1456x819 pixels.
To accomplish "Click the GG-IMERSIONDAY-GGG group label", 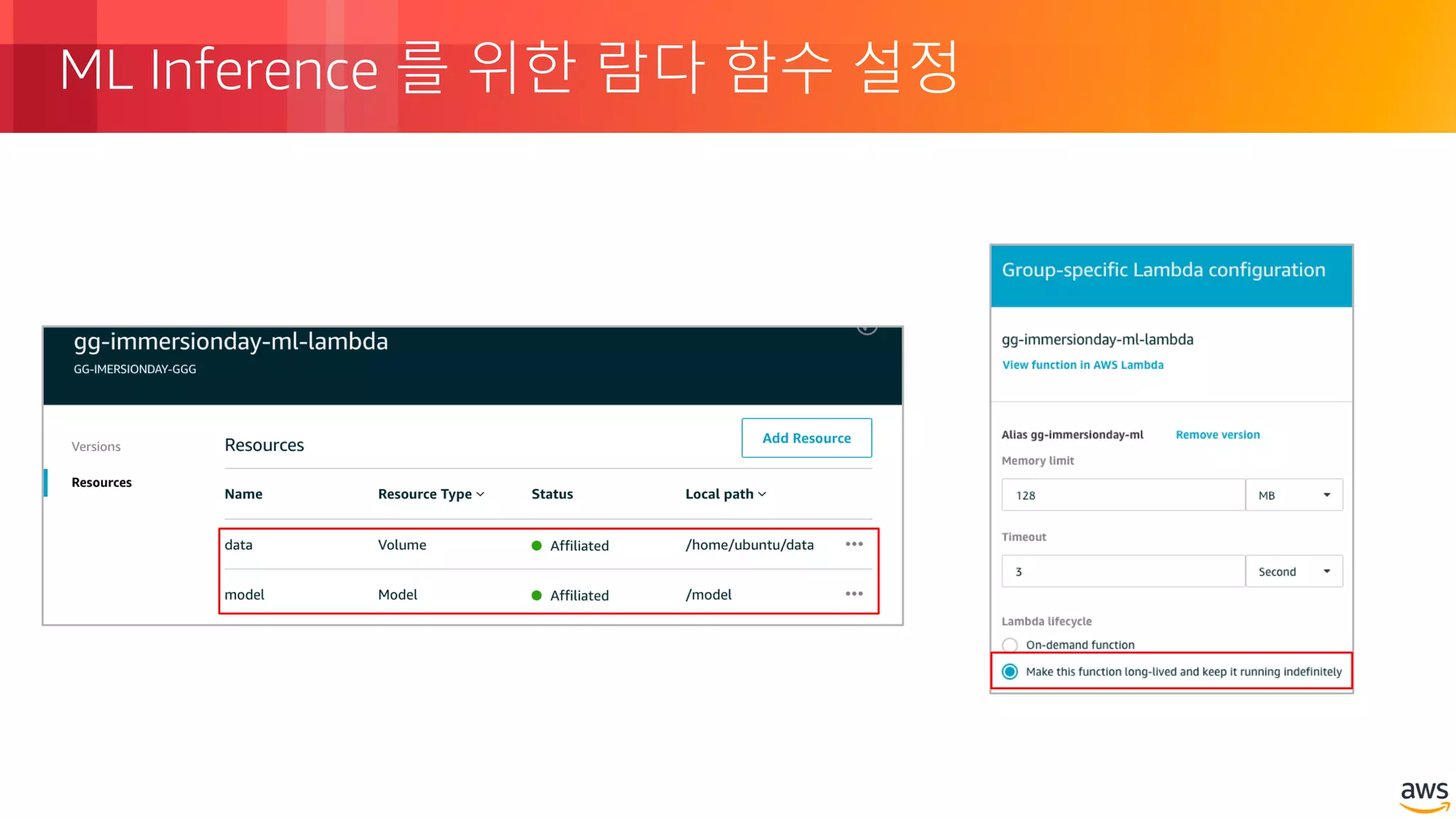I will point(134,369).
